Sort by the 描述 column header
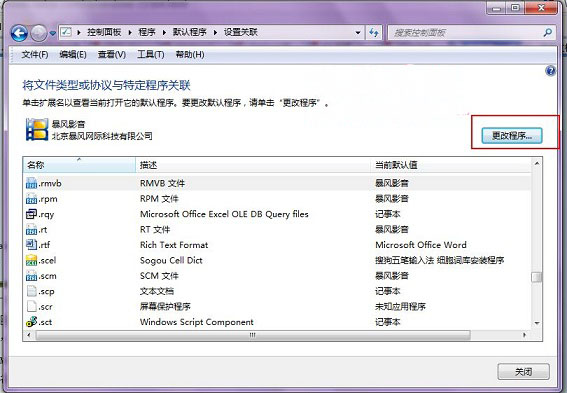Screen dimensions: 567x393 [253, 165]
